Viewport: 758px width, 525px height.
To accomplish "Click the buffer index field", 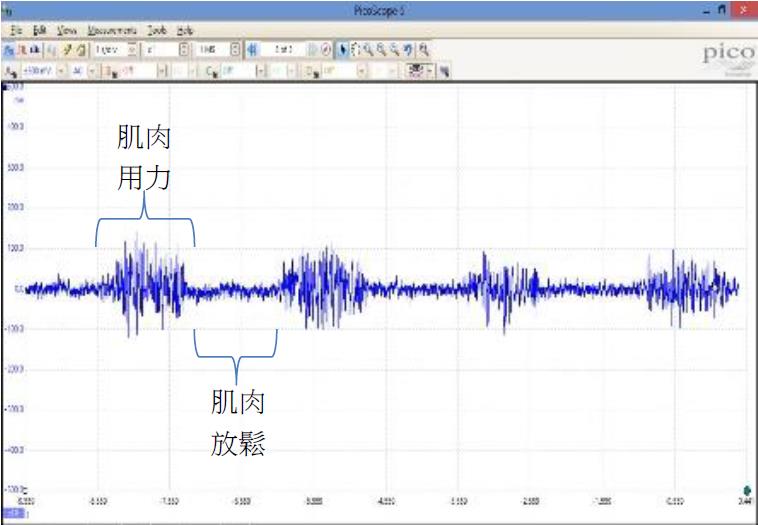I will click(284, 50).
